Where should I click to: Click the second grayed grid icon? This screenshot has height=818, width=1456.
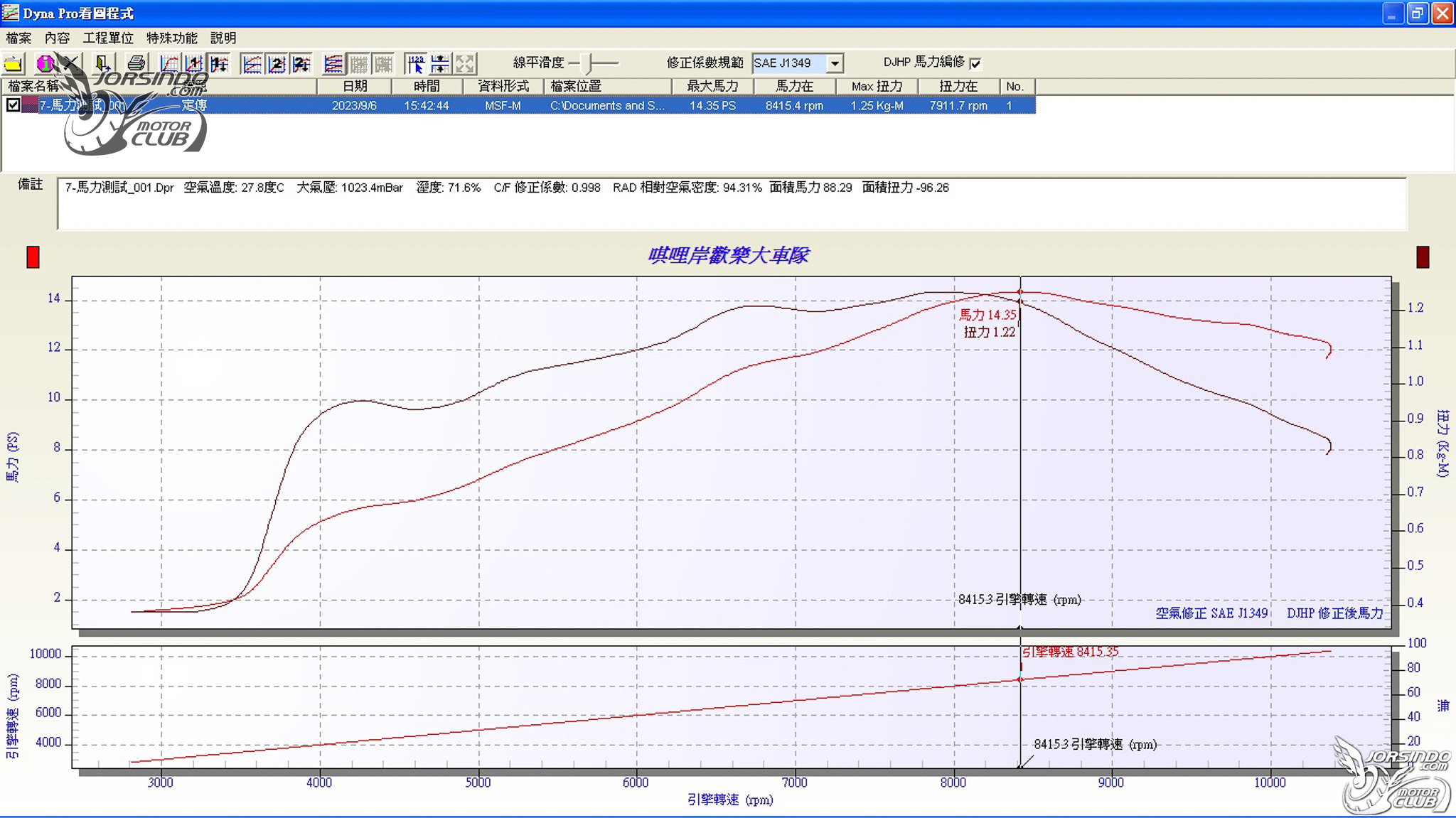[x=383, y=64]
